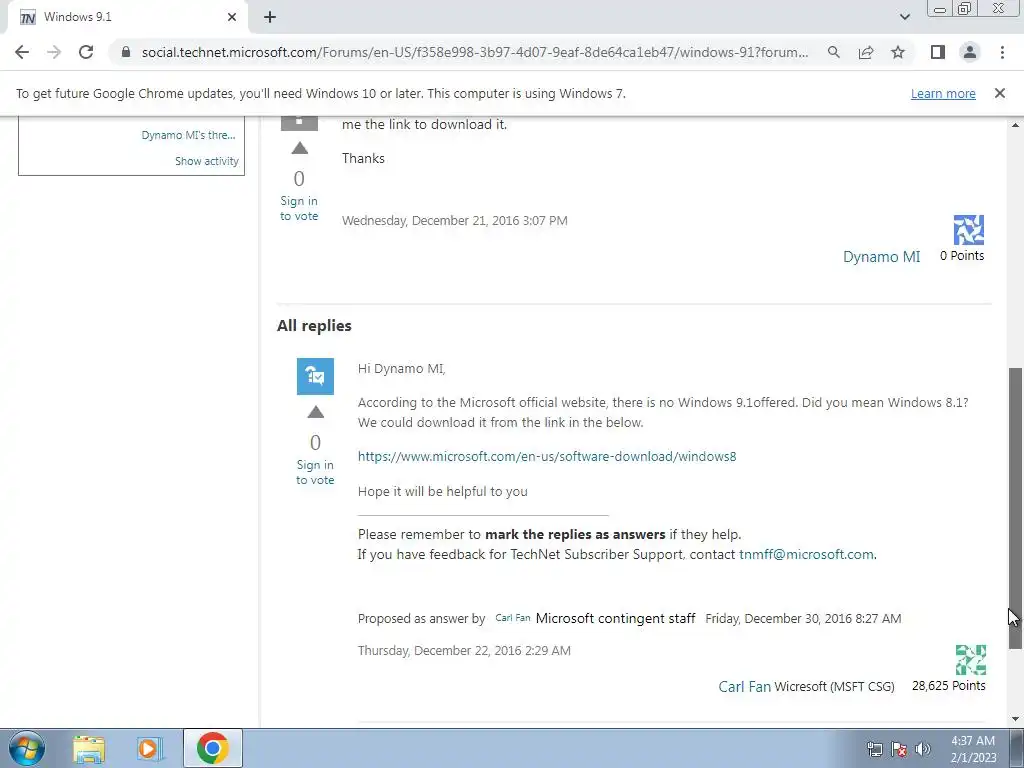Click the reply timestamp December 22, 2016

[x=464, y=650]
